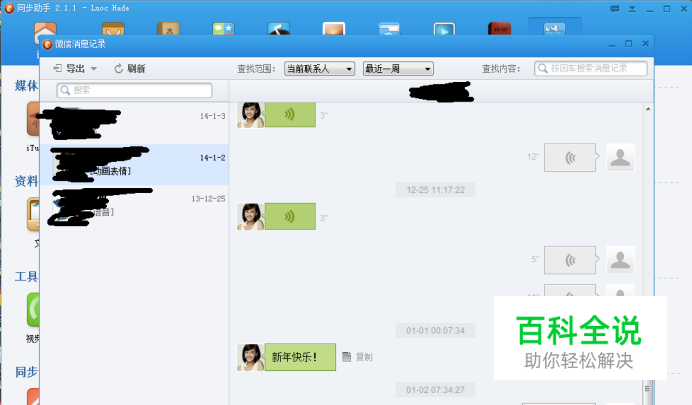This screenshot has height=405, width=692.
Task: Click the chat scrollbar up arrow
Action: (x=648, y=109)
